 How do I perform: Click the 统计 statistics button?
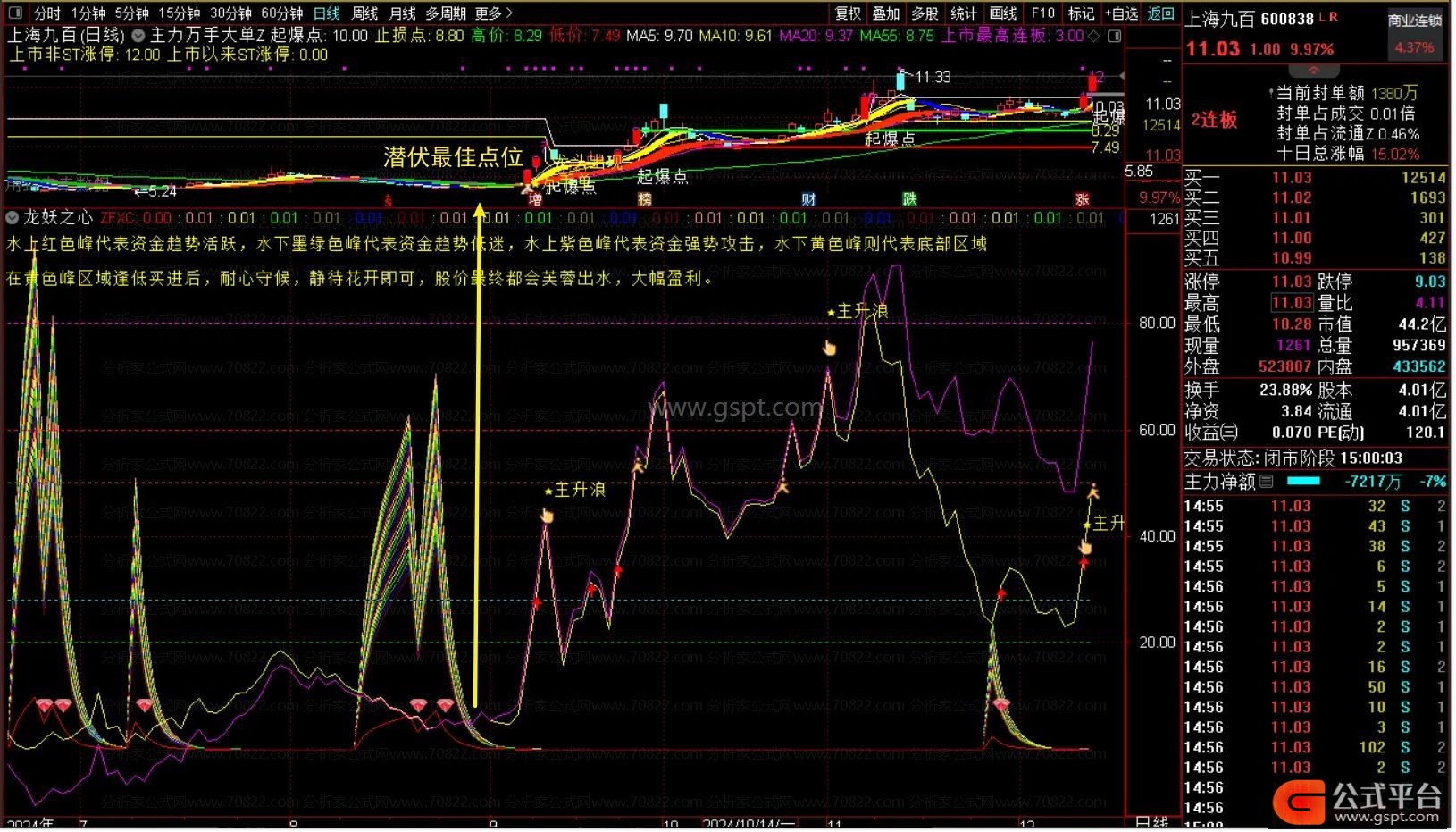tap(964, 13)
